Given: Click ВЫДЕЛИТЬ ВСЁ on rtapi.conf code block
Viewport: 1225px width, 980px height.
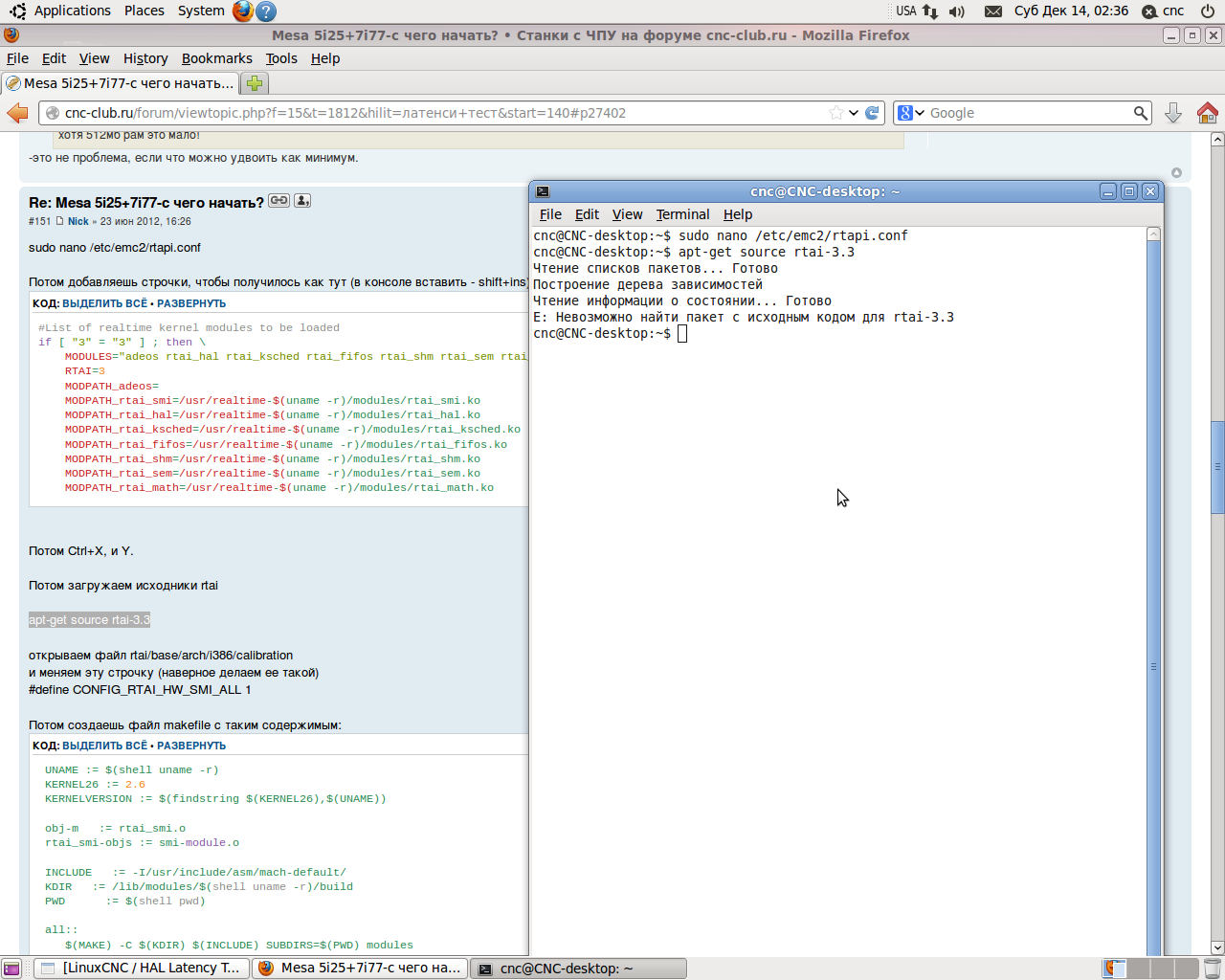Looking at the screenshot, I should (x=105, y=303).
